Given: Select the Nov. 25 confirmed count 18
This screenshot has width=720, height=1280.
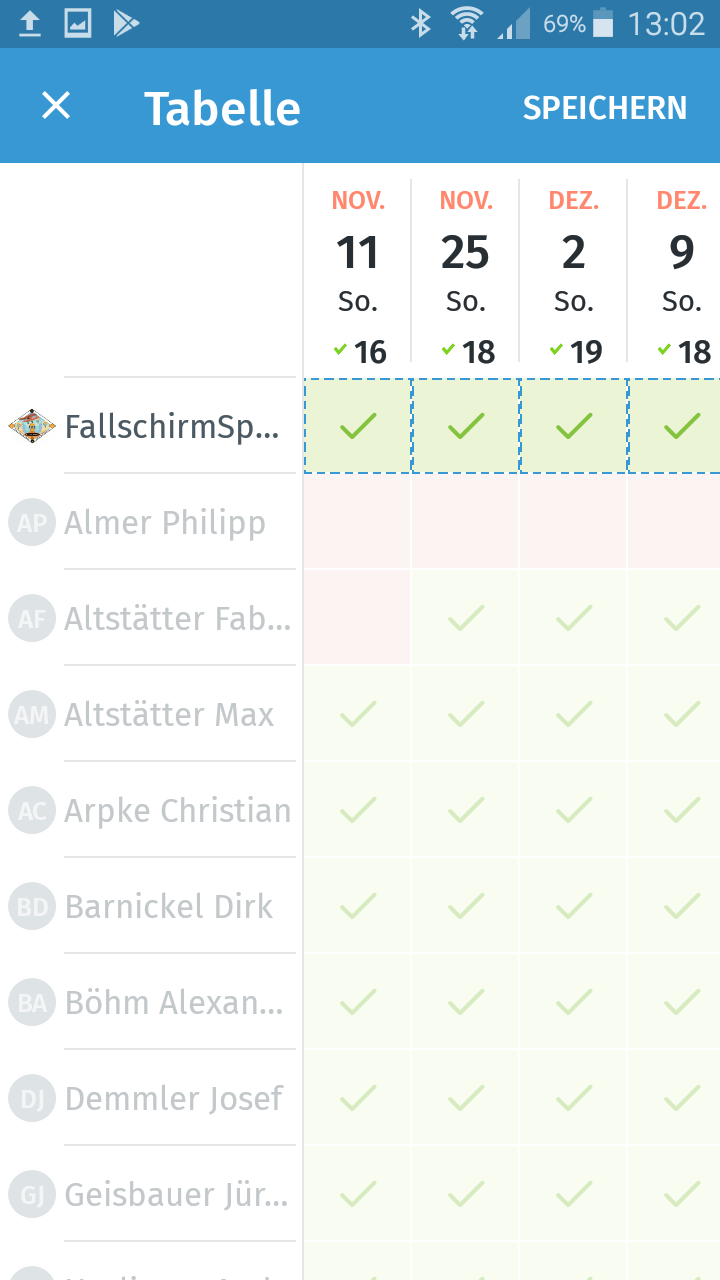Looking at the screenshot, I should pos(468,351).
